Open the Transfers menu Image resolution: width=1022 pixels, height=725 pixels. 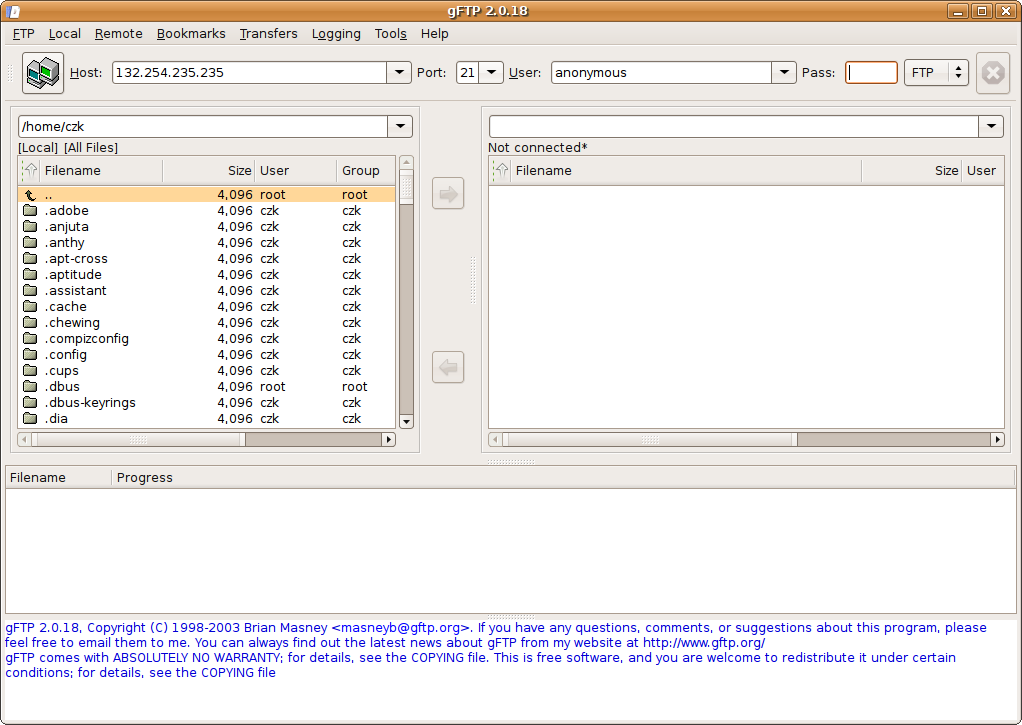click(269, 34)
